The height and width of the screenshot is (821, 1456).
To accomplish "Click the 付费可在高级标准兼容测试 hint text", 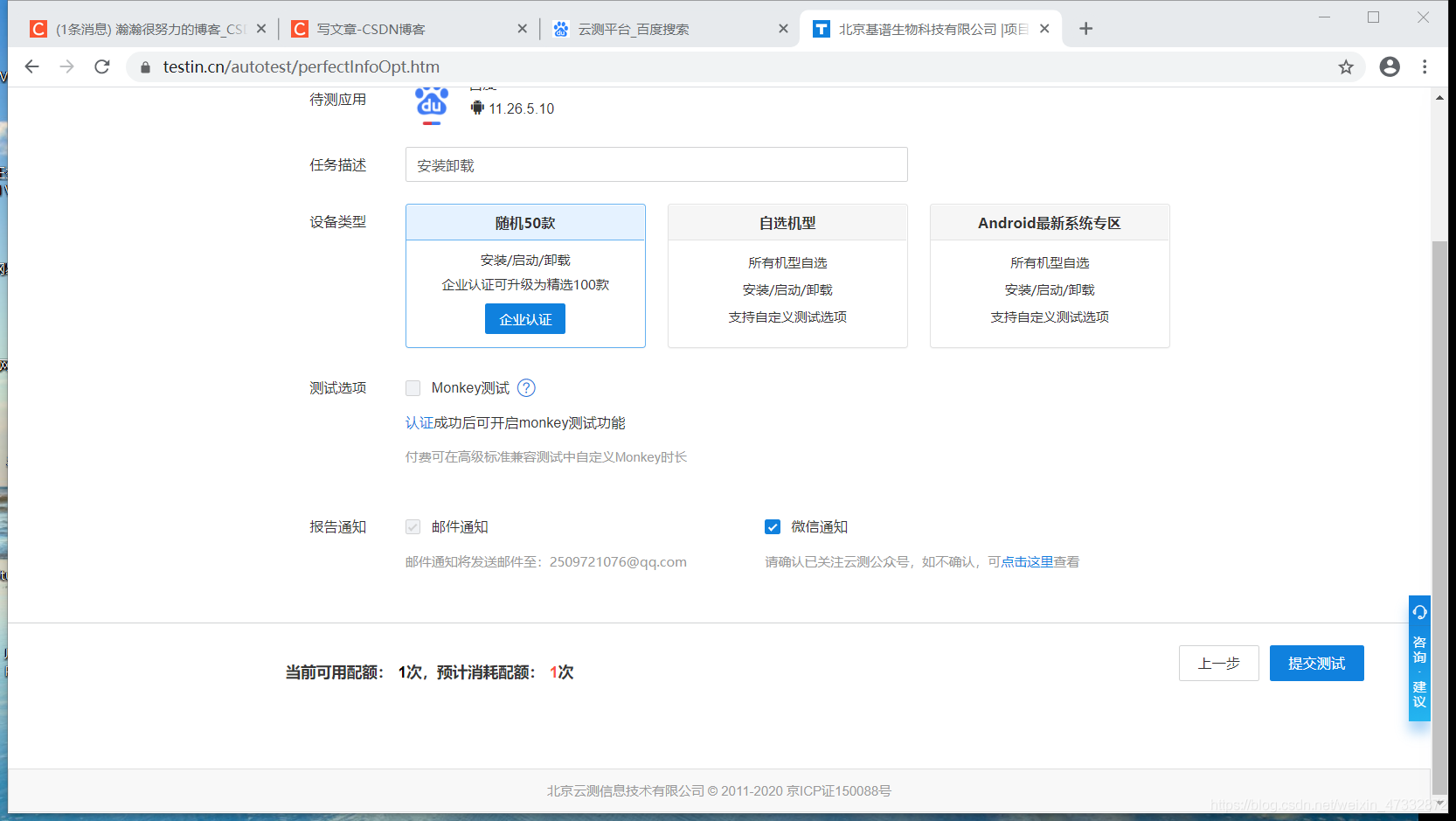I will (546, 456).
